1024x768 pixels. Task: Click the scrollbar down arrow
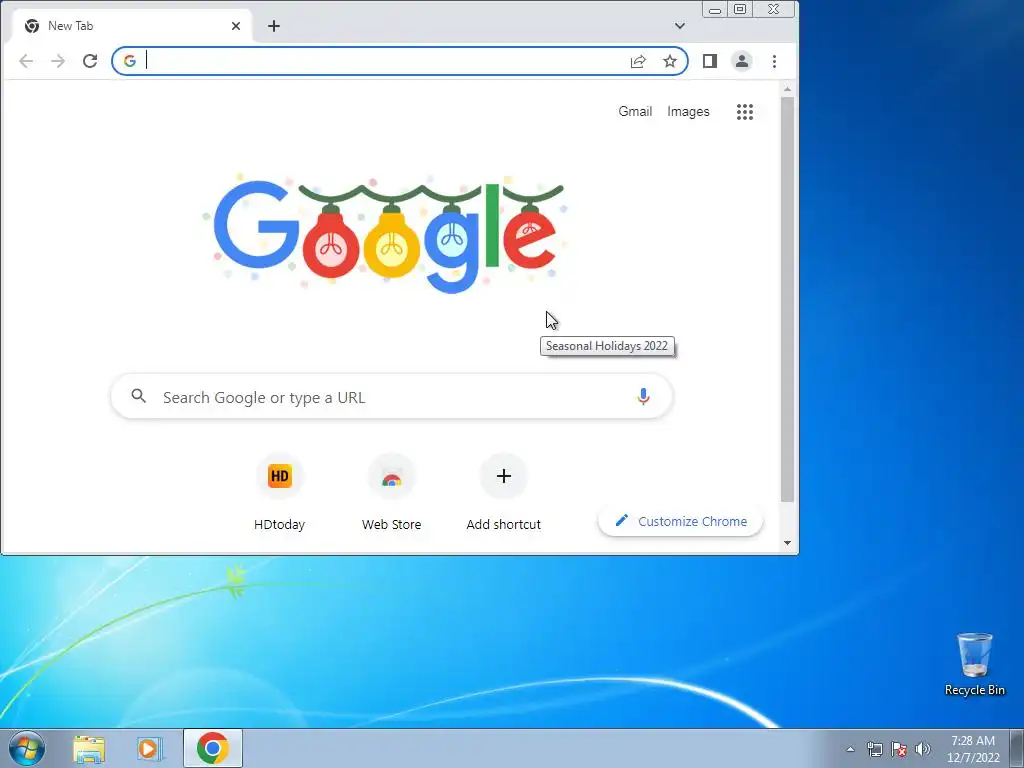(787, 543)
